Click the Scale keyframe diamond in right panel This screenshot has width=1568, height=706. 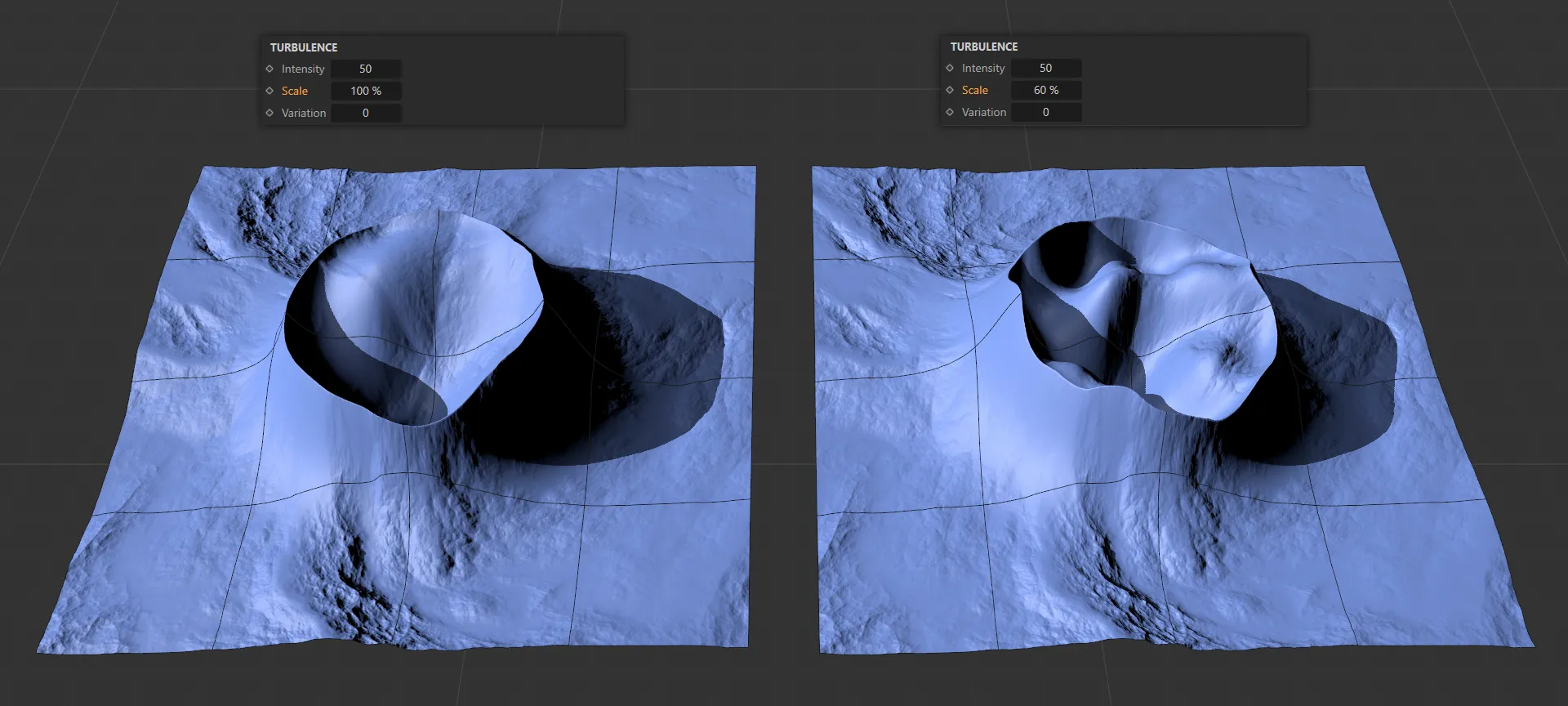coord(950,90)
